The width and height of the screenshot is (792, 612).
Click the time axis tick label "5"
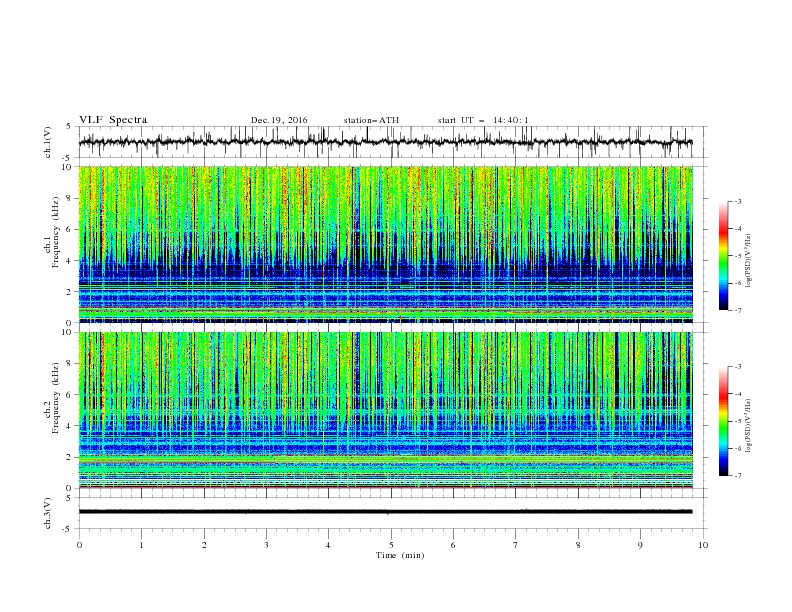(x=391, y=545)
